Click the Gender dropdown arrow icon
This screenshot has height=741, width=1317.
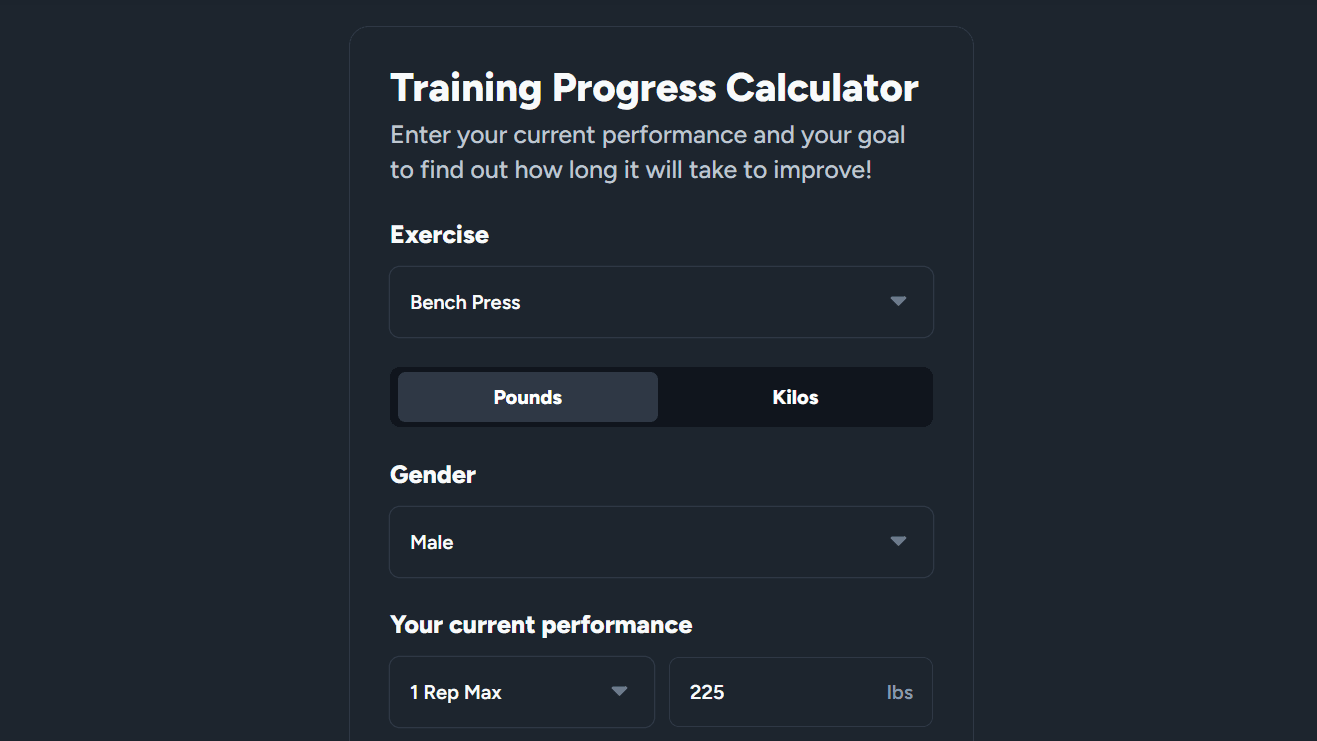pyautogui.click(x=897, y=541)
